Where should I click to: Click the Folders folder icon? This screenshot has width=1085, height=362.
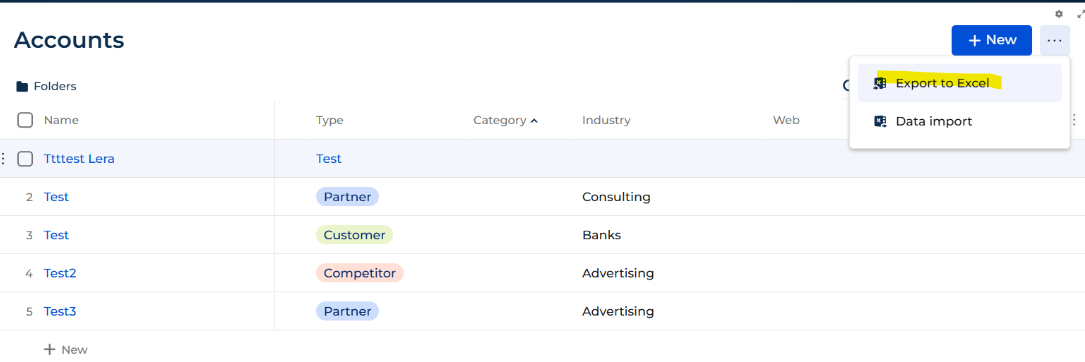22,87
